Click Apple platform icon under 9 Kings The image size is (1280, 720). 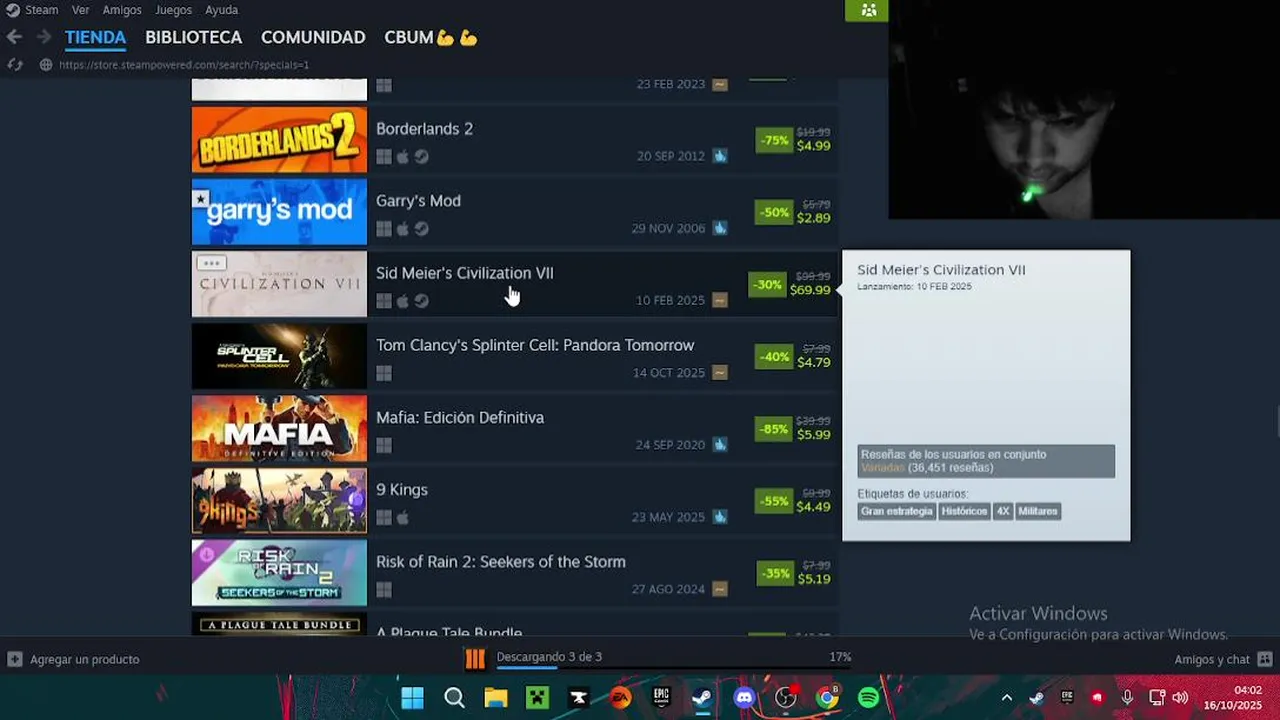point(403,518)
